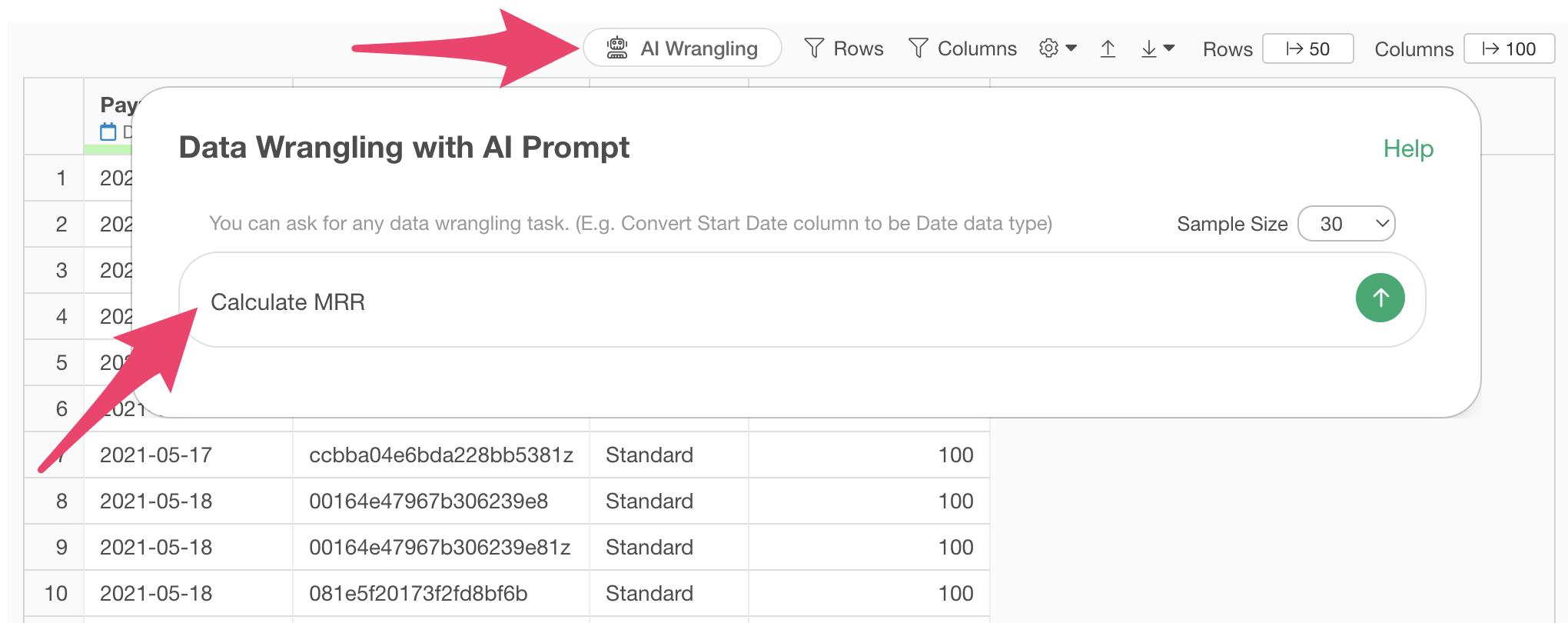This screenshot has height=623, width=1568.
Task: Expand the Sample Size dropdown
Action: click(x=1347, y=224)
